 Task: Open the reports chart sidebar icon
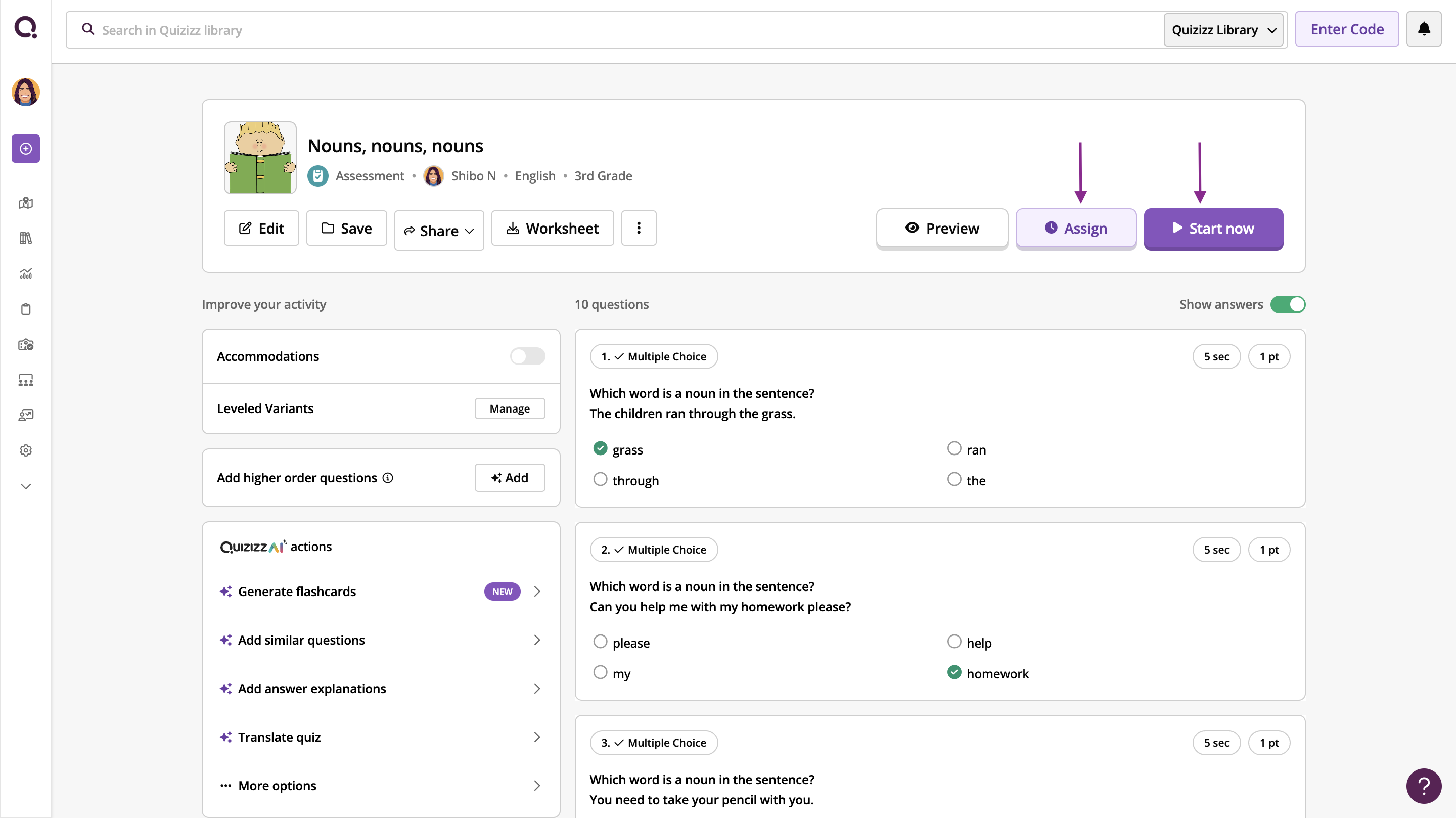(25, 274)
